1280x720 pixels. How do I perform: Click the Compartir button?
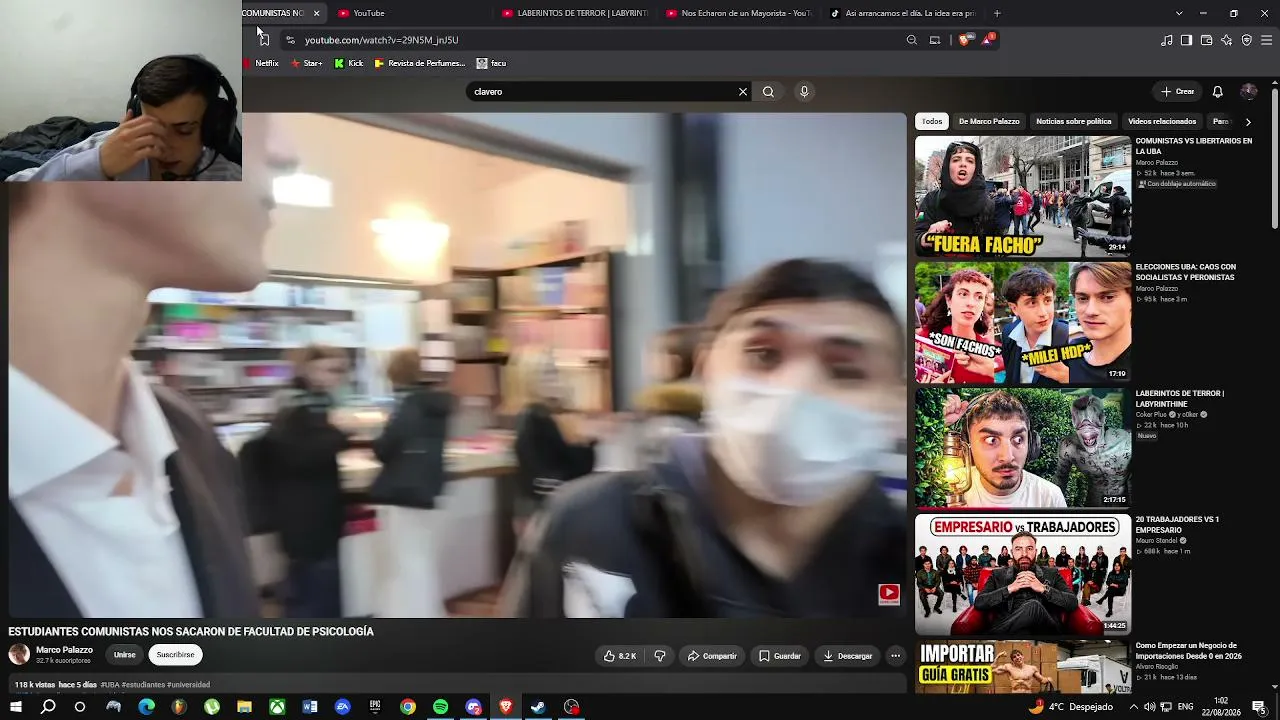(x=712, y=656)
